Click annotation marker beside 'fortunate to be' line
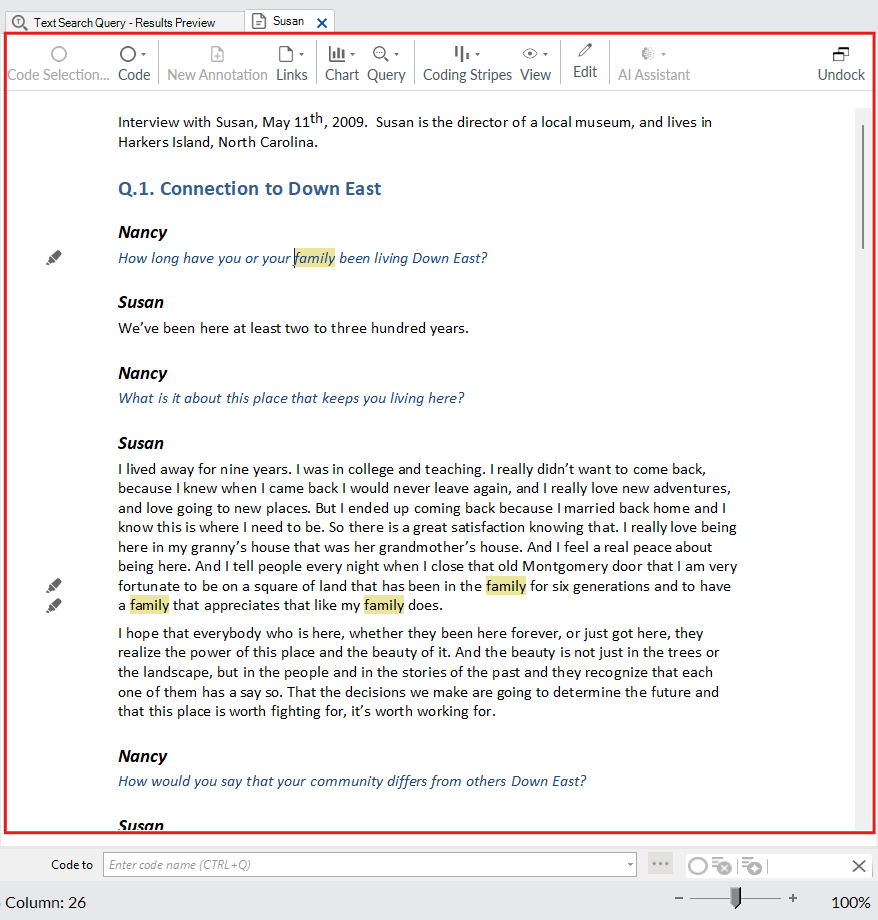This screenshot has height=920, width=878. (54, 586)
